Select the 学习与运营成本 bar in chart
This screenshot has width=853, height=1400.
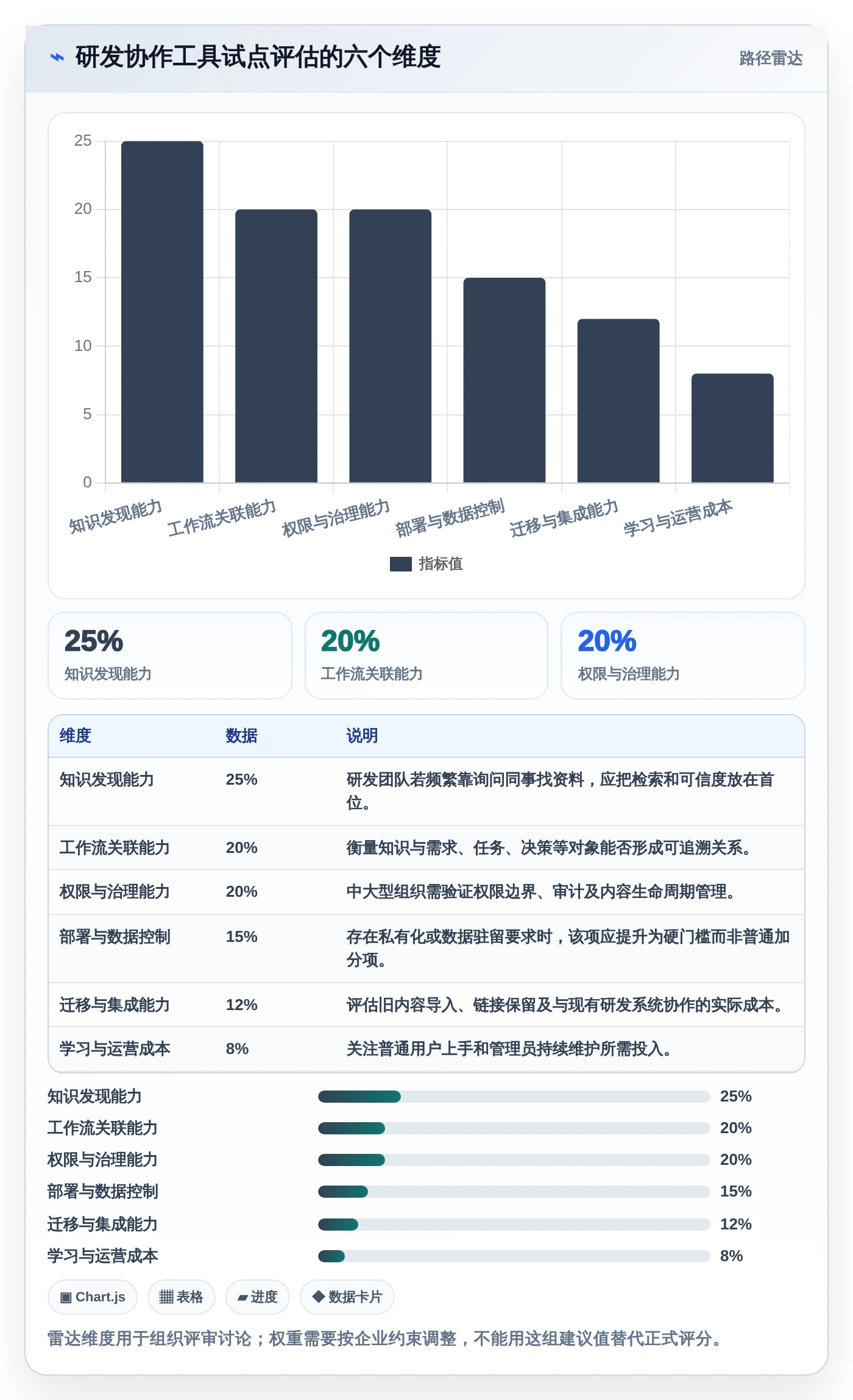pyautogui.click(x=732, y=428)
